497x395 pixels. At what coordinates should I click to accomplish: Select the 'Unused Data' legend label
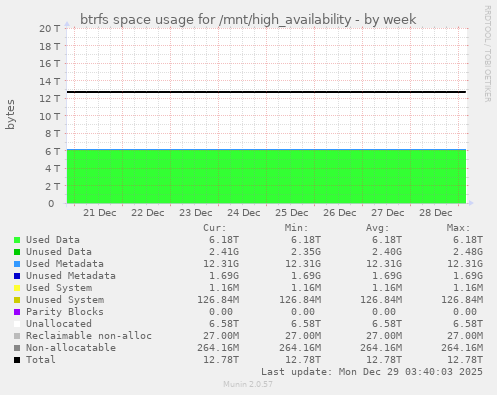[x=59, y=252]
